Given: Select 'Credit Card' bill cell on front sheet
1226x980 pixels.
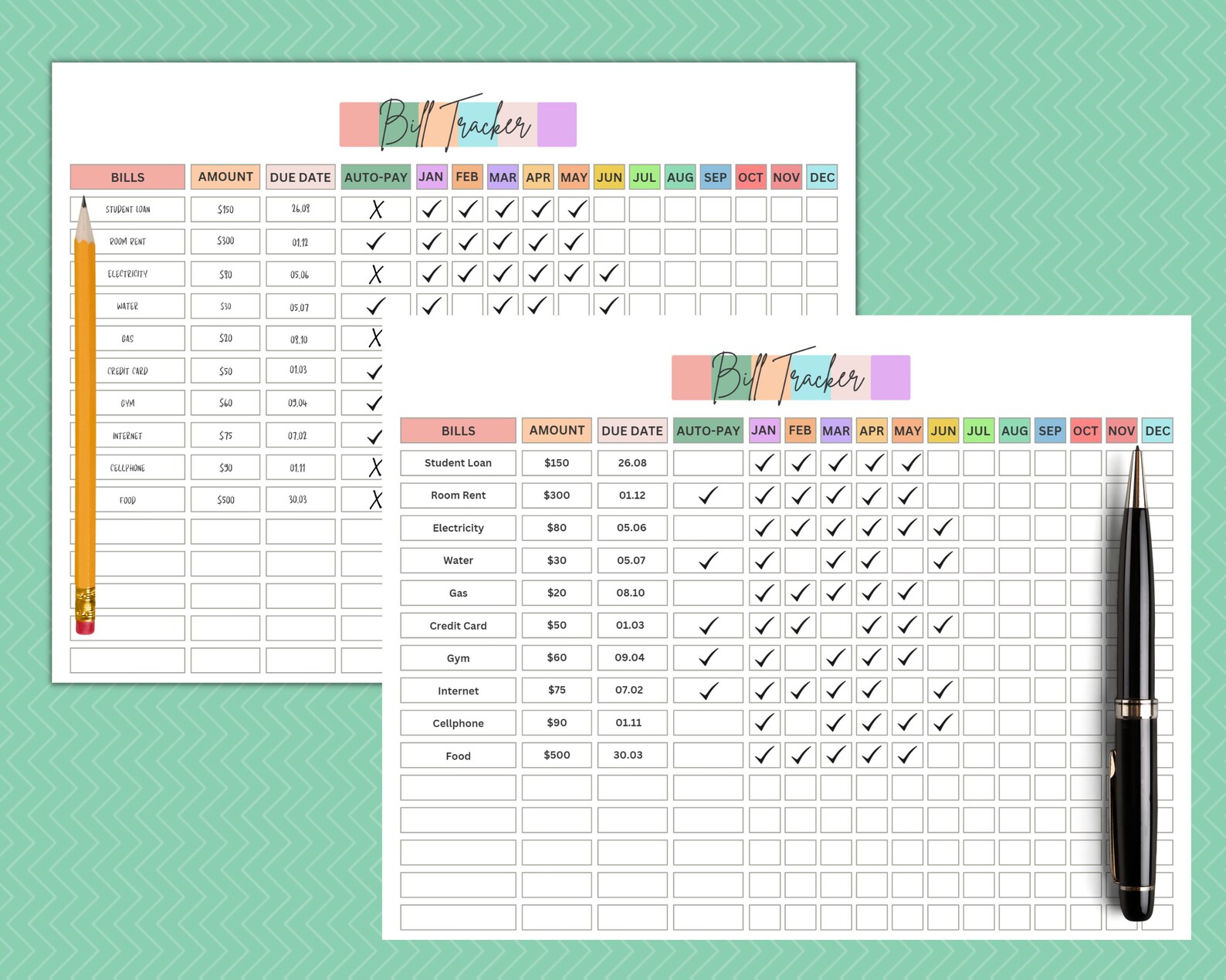Looking at the screenshot, I should click(458, 625).
